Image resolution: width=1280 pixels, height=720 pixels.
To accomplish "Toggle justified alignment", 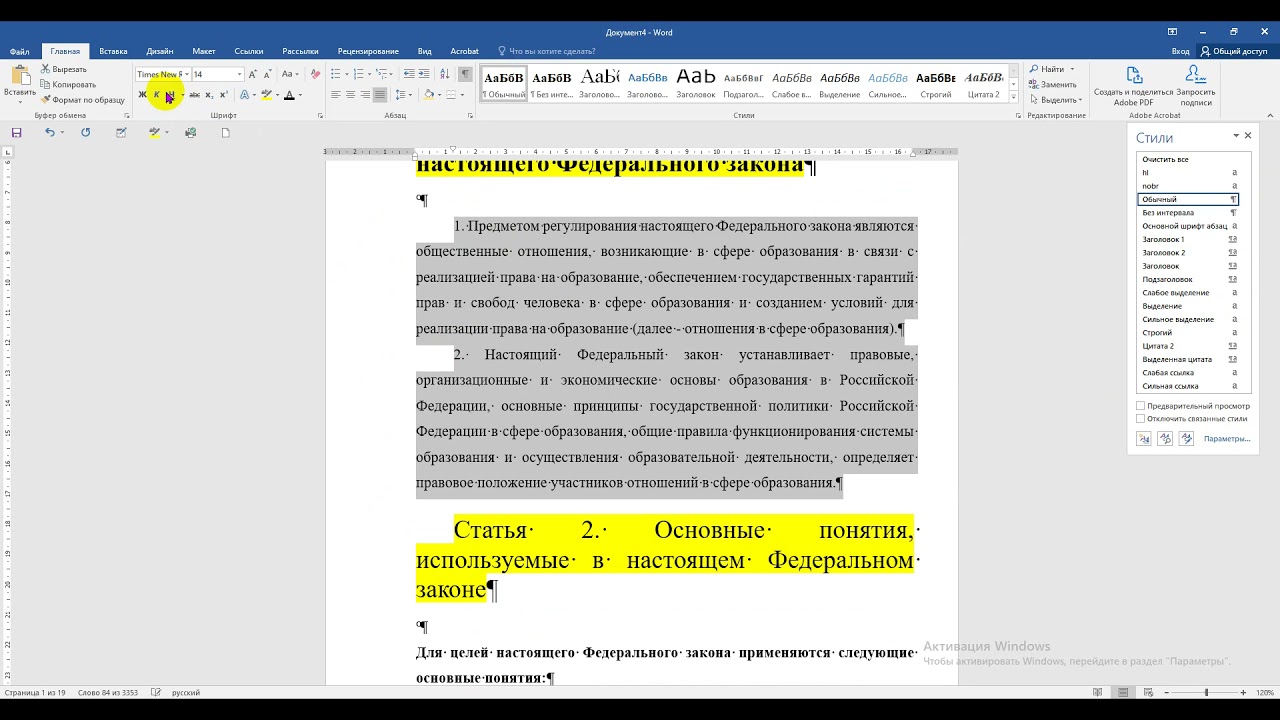I will point(380,95).
